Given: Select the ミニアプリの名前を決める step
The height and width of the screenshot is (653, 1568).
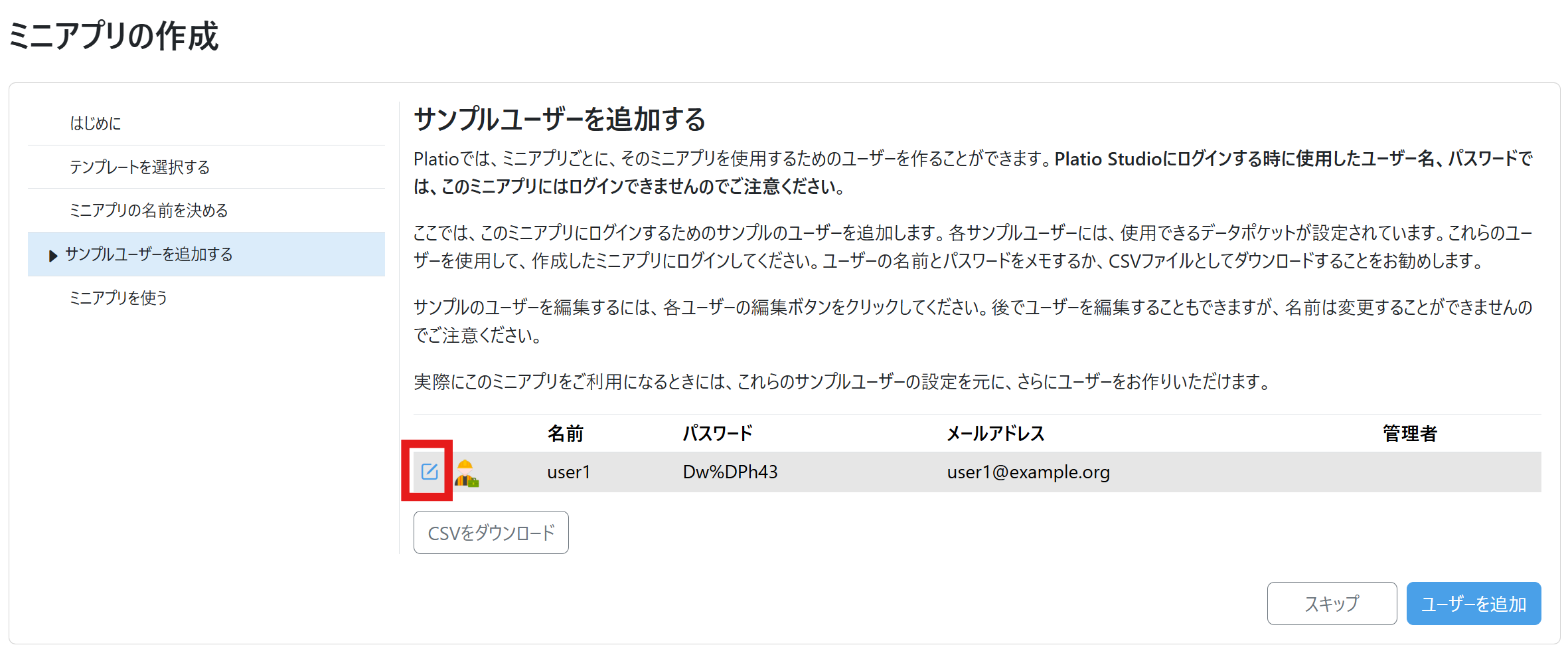Looking at the screenshot, I should (x=149, y=211).
